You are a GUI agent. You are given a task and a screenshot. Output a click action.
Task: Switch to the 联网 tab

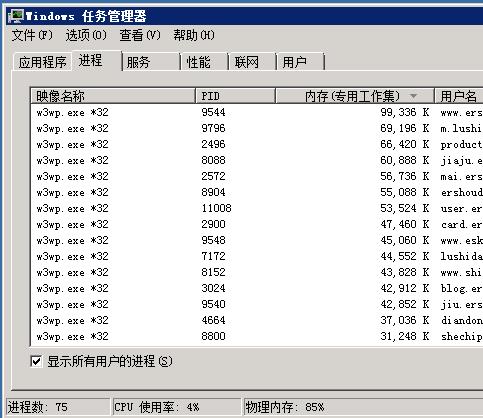pos(252,62)
